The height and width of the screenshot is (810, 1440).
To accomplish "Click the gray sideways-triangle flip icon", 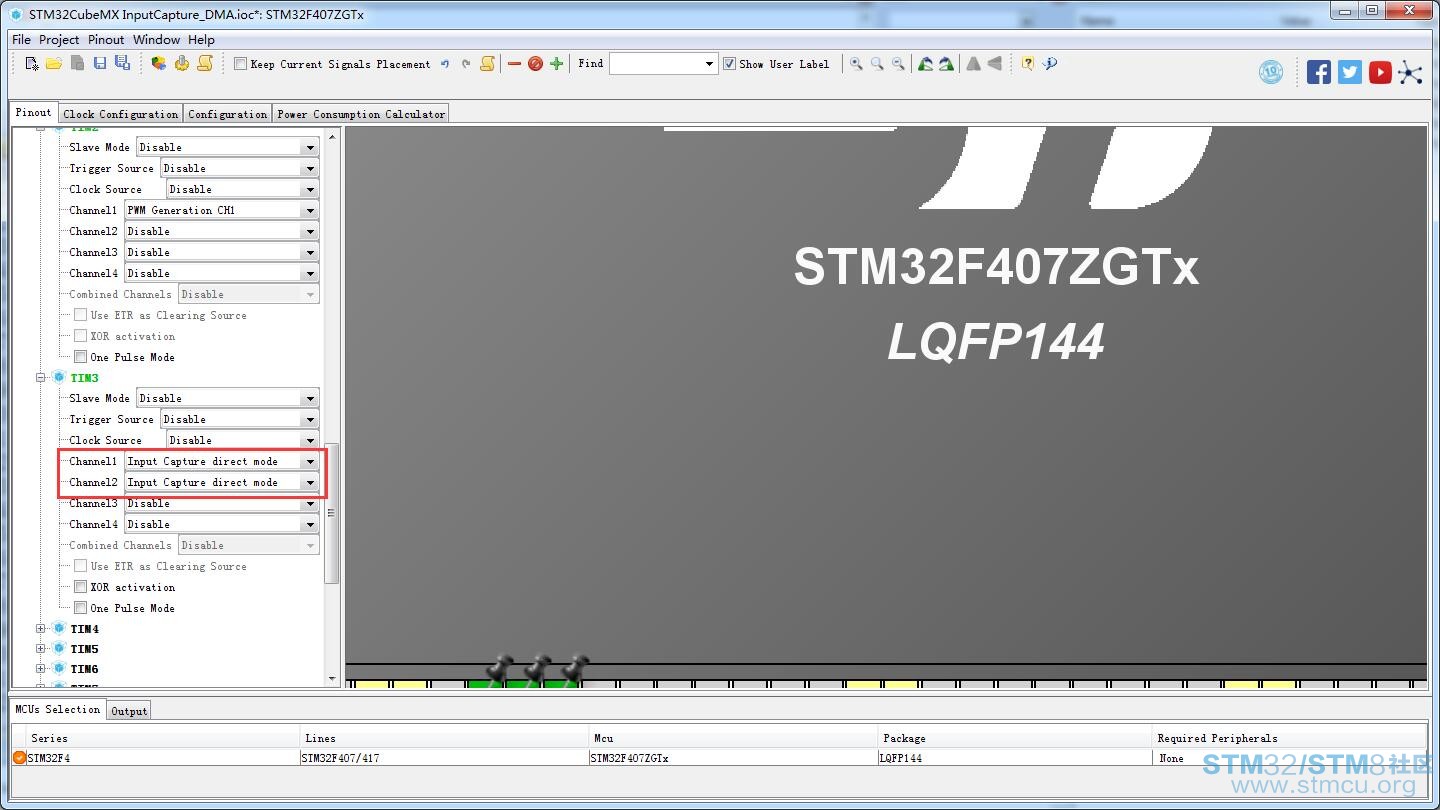I will [x=994, y=64].
